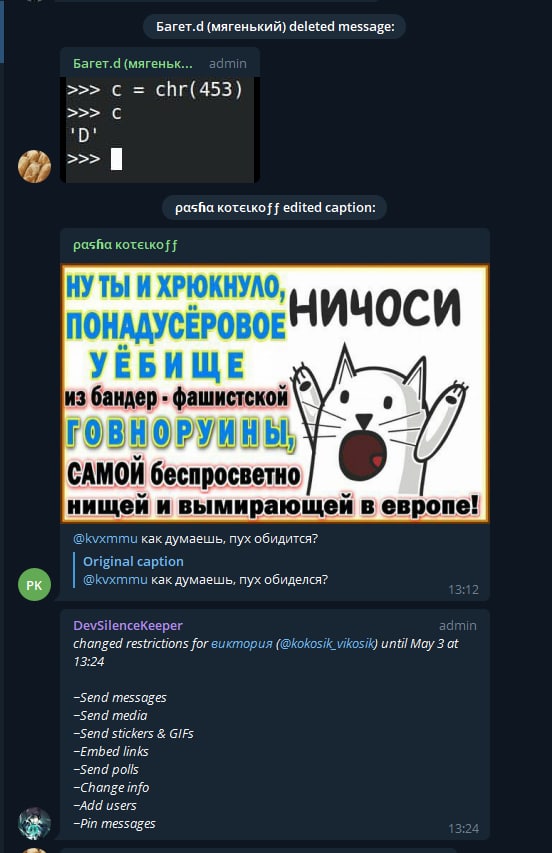
Task: Open the @kokosik_vikosik username link
Action: point(327,644)
